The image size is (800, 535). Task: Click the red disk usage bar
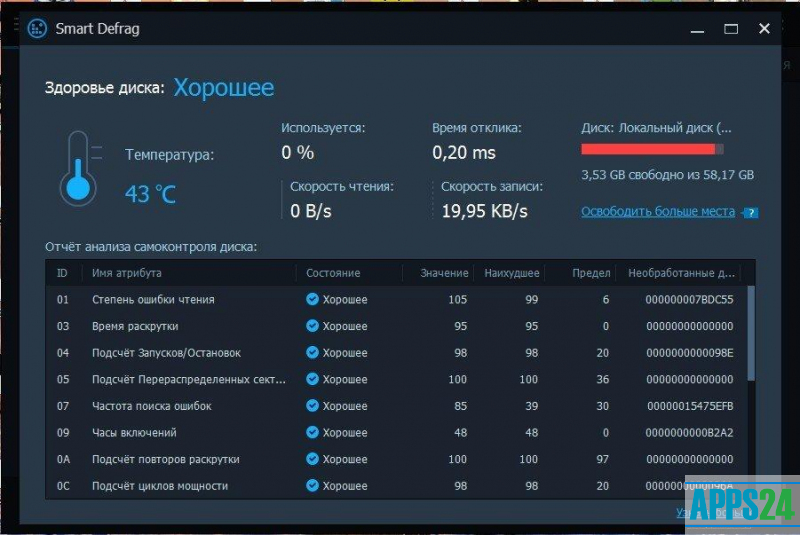tap(652, 149)
